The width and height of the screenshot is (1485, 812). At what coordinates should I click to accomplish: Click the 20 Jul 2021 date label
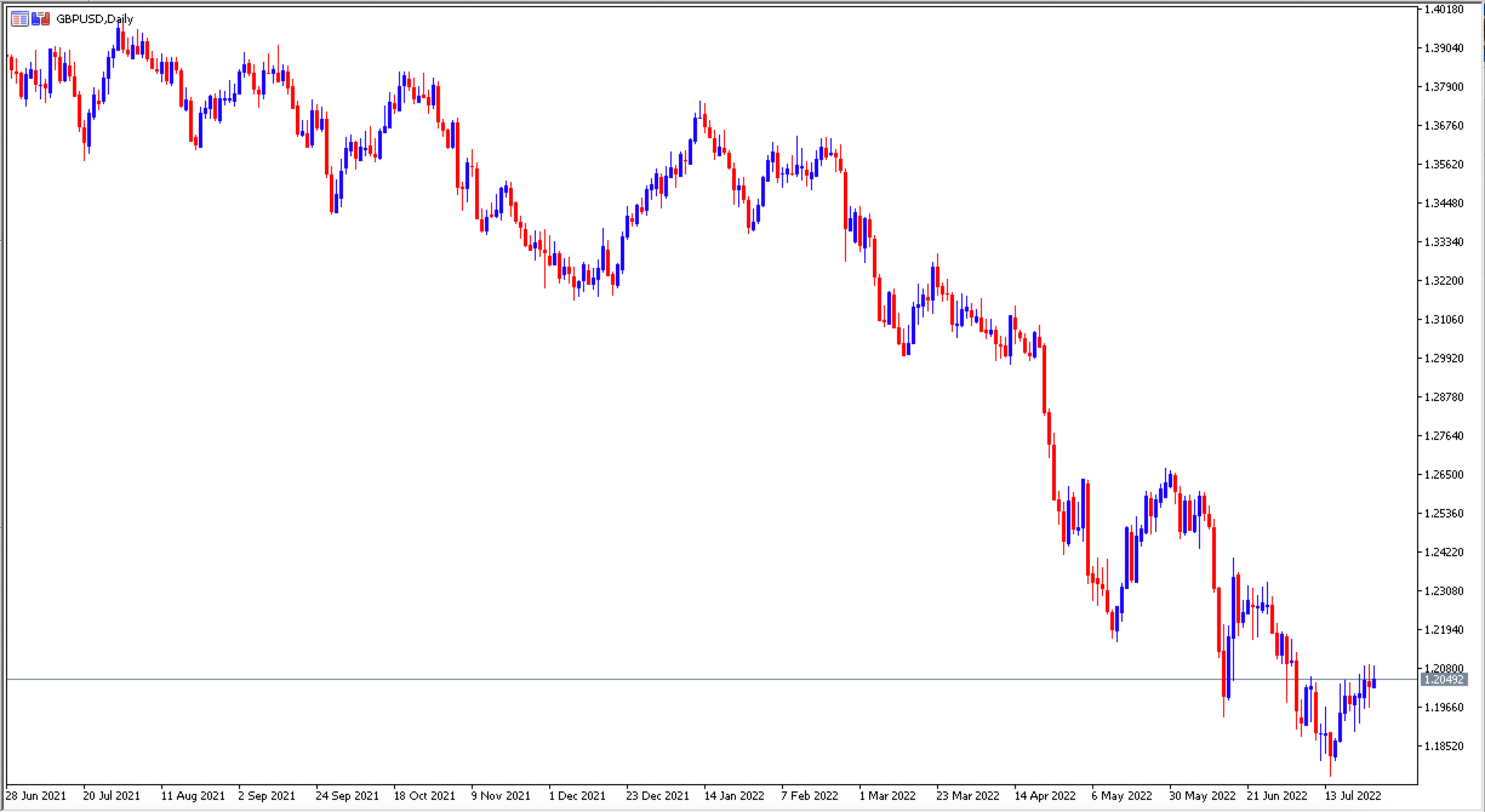(x=112, y=796)
